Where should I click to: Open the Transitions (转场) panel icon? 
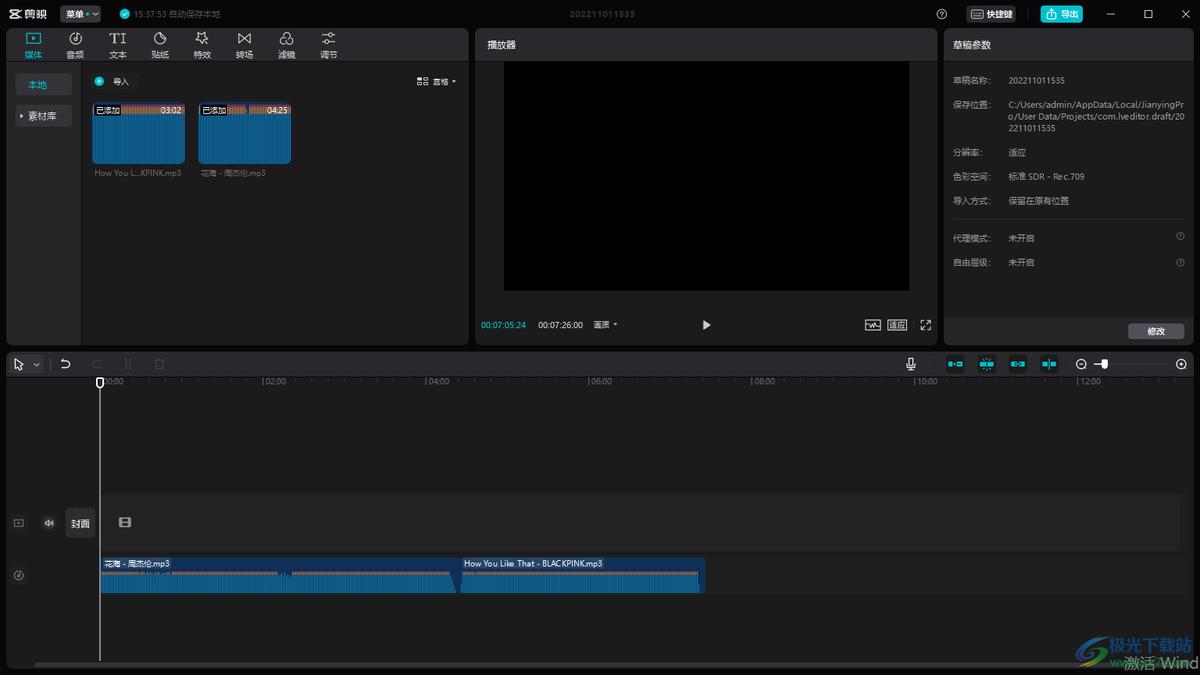(244, 44)
